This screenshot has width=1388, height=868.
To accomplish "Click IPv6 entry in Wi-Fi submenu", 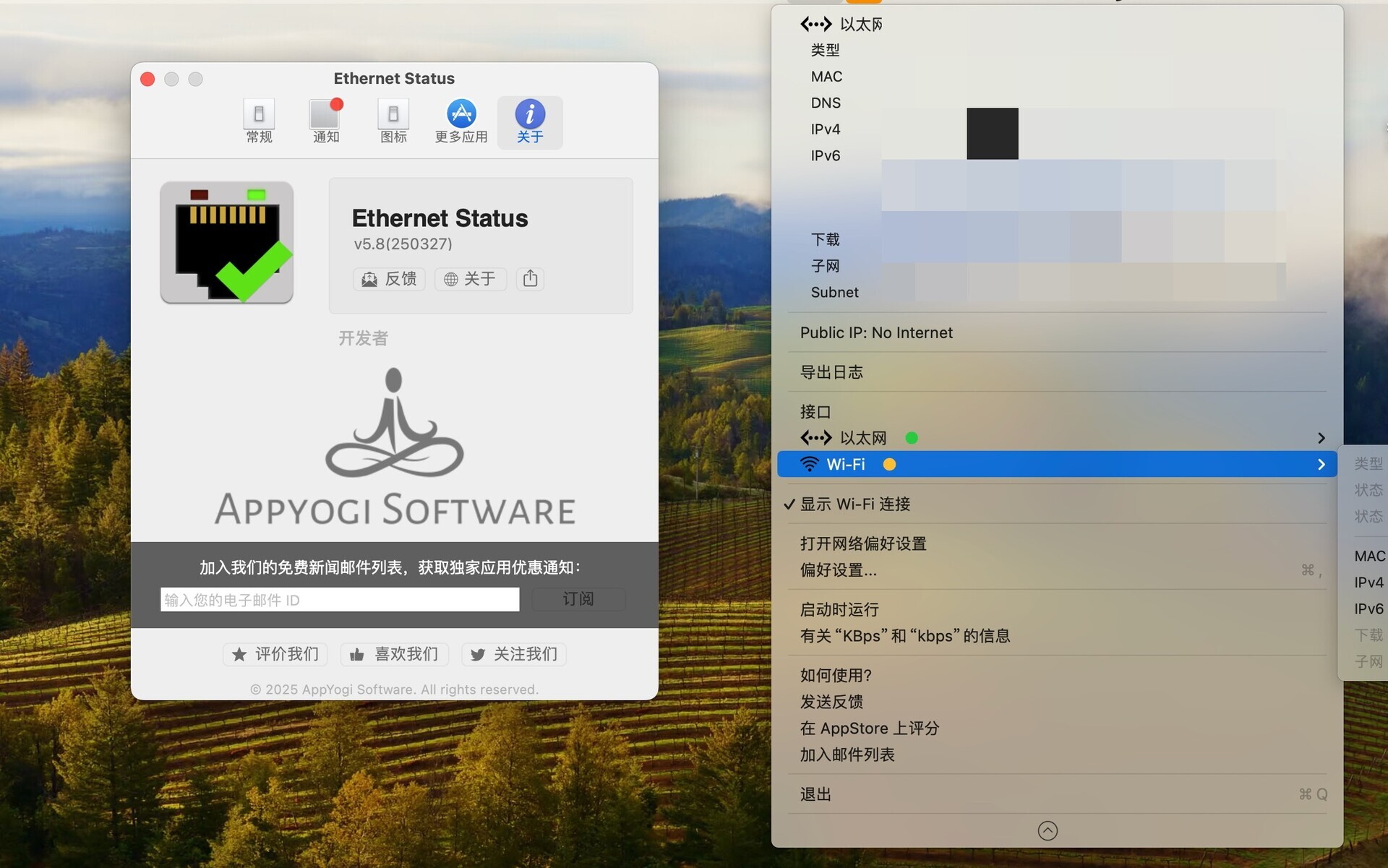I will click(x=1368, y=609).
